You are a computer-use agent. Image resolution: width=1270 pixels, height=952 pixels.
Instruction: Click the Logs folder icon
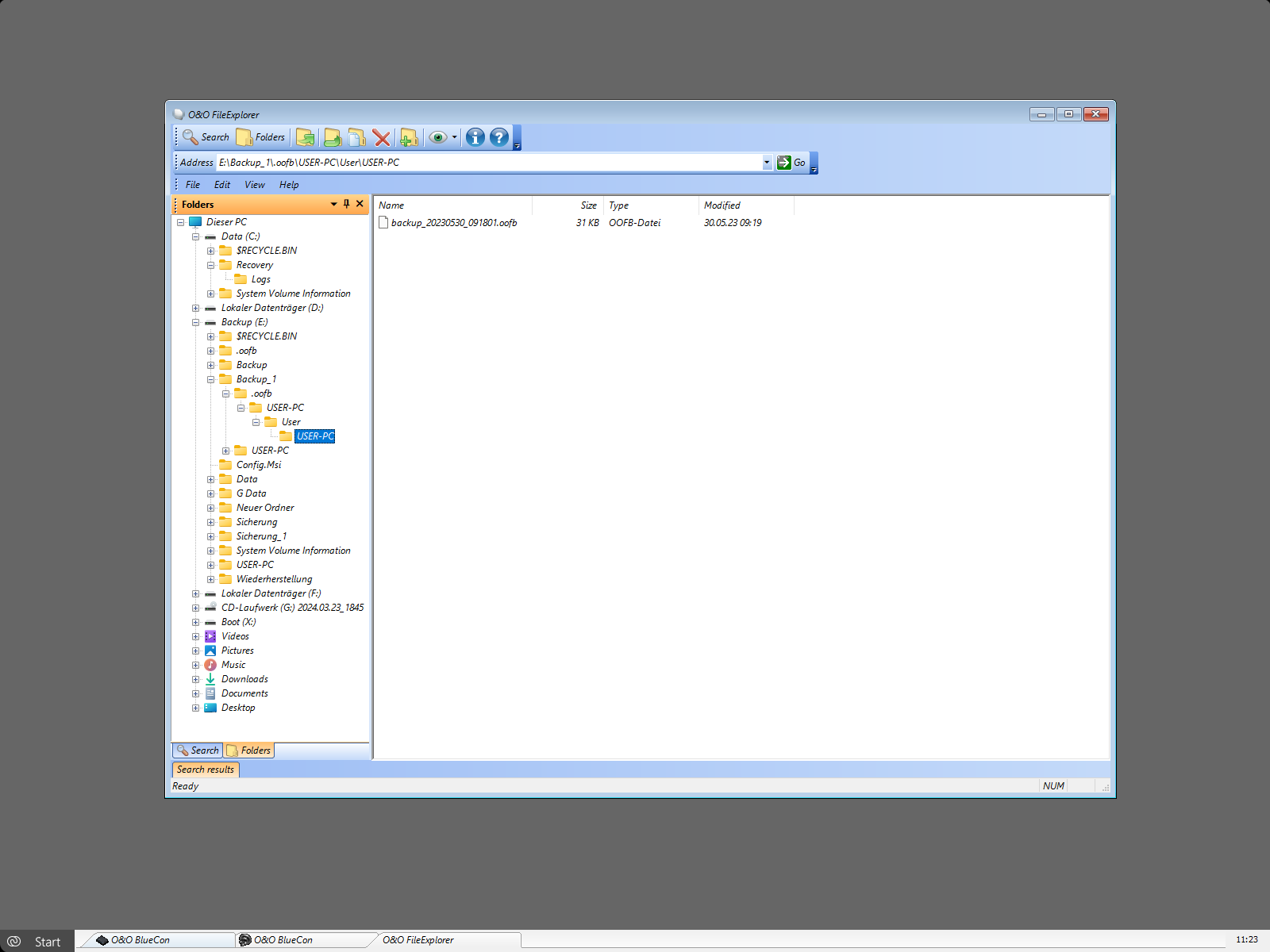click(x=241, y=279)
